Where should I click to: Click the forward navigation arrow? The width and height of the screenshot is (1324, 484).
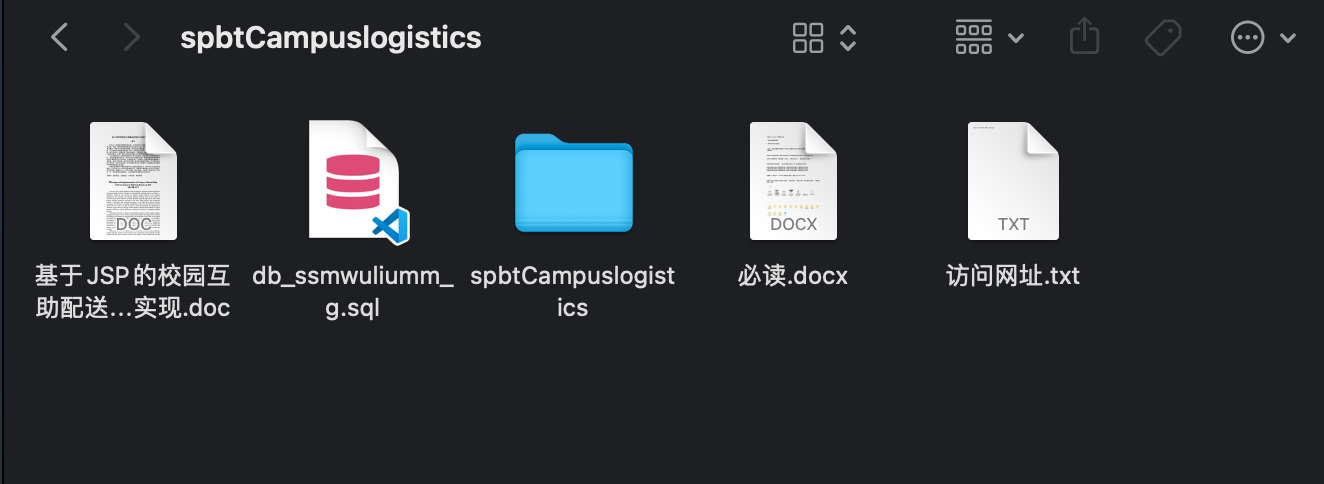(131, 38)
